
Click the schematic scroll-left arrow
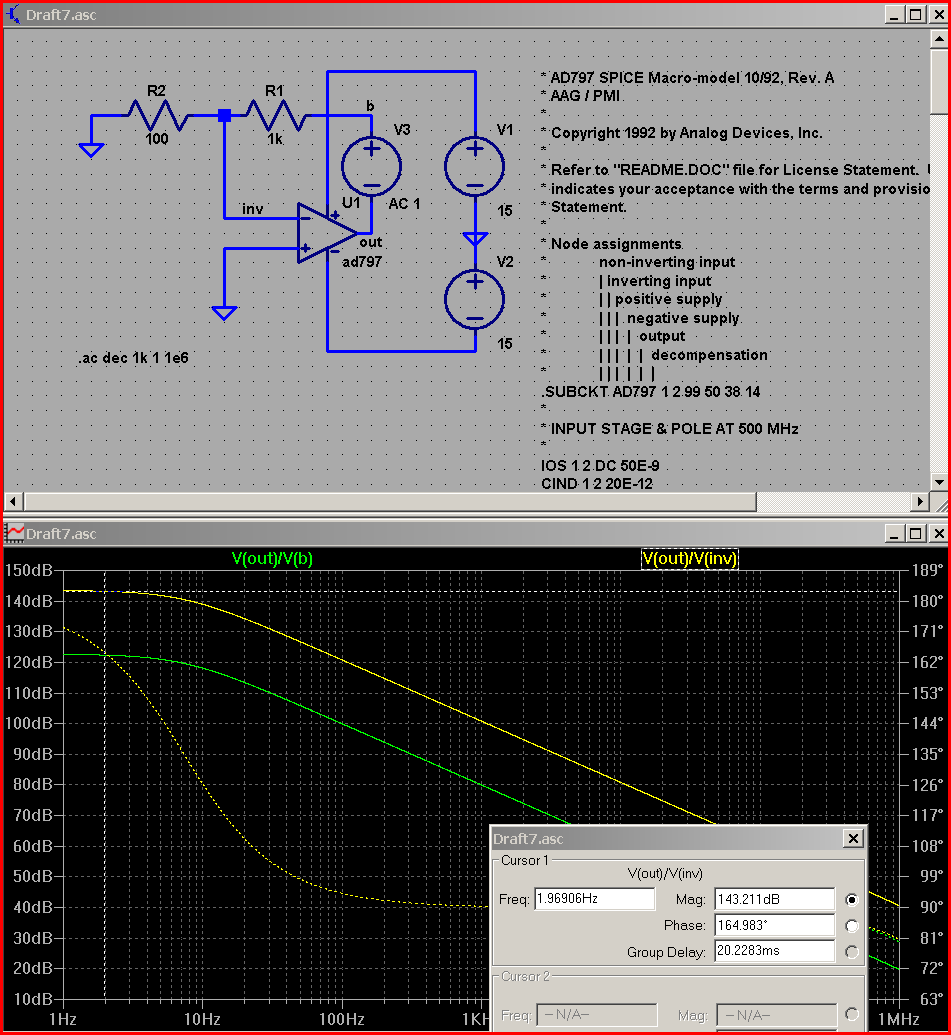pos(15,502)
